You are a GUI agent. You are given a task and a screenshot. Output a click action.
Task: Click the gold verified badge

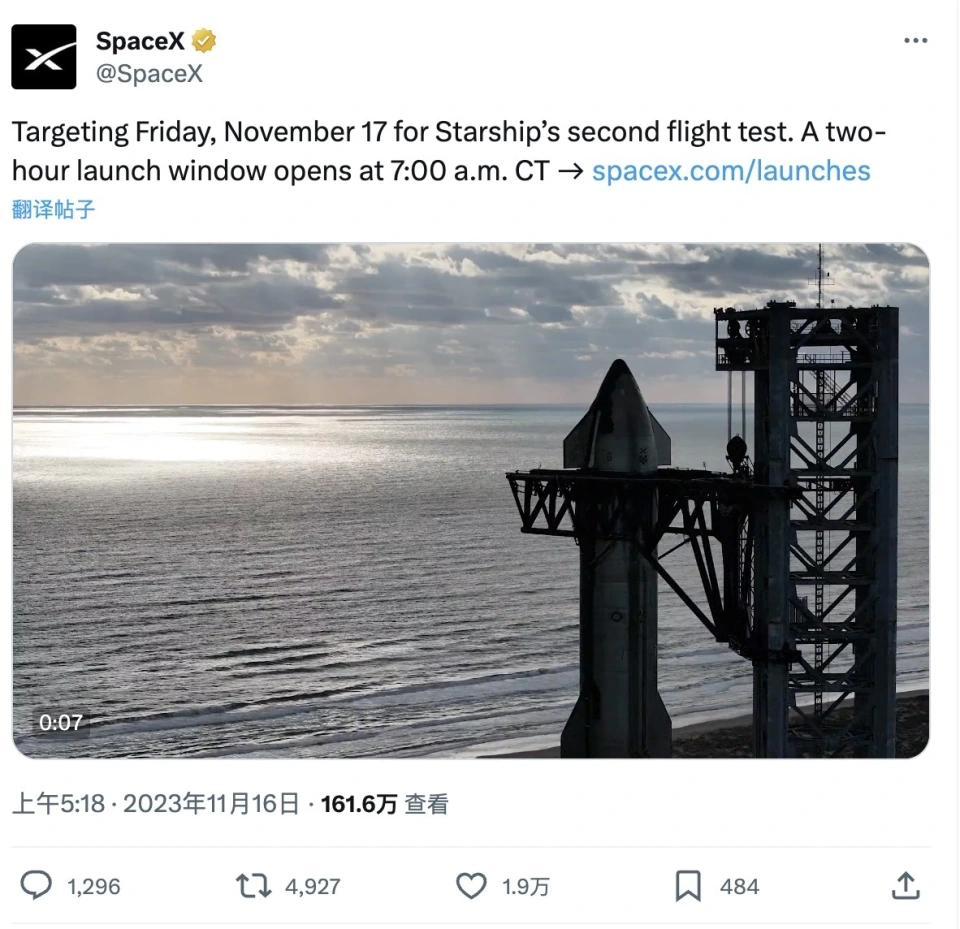205,42
